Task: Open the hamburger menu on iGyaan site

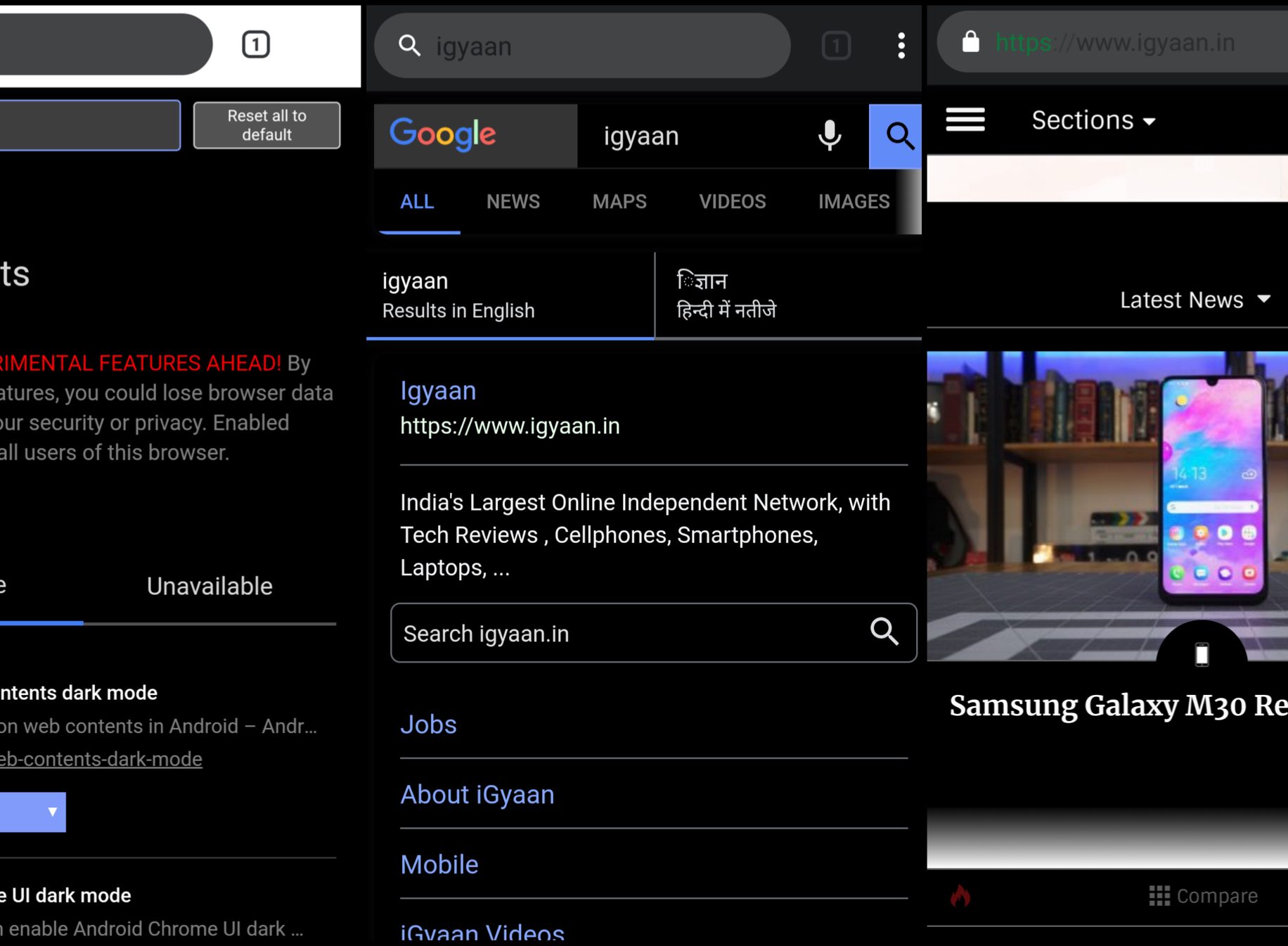Action: (x=965, y=120)
